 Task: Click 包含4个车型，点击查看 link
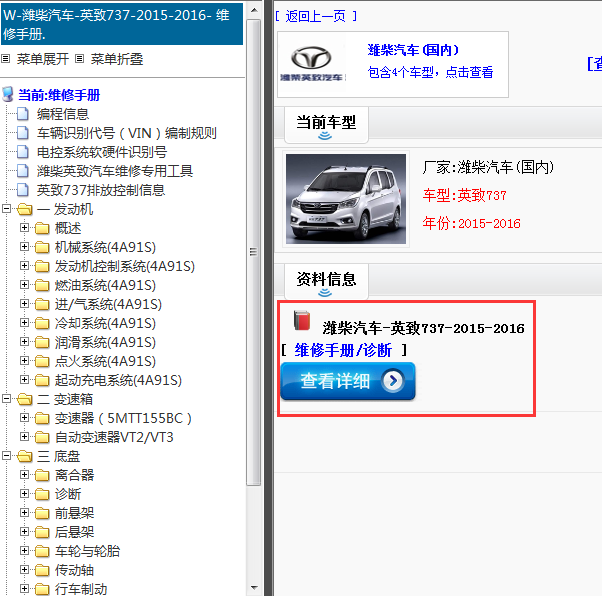430,72
